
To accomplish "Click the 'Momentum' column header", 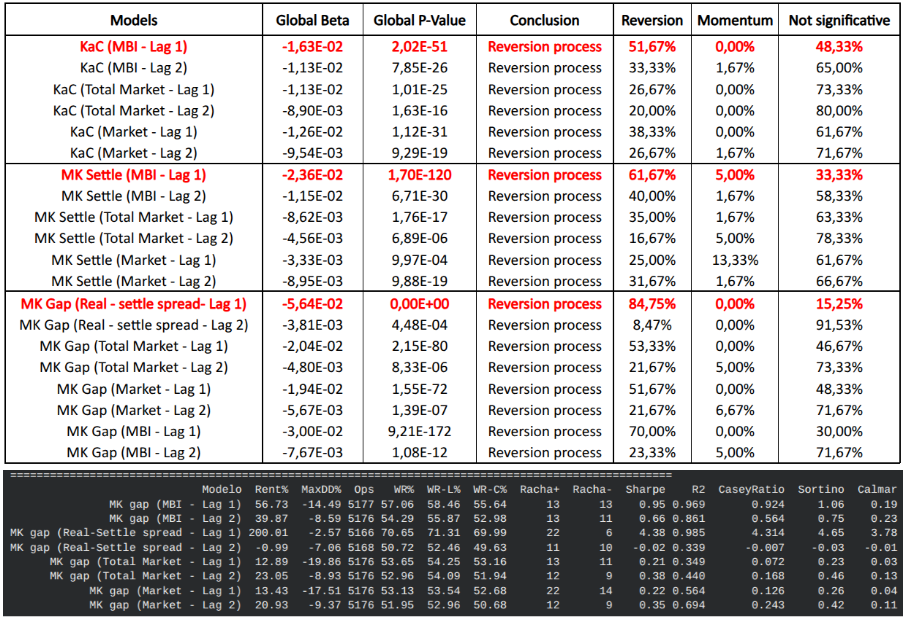I will point(735,20).
